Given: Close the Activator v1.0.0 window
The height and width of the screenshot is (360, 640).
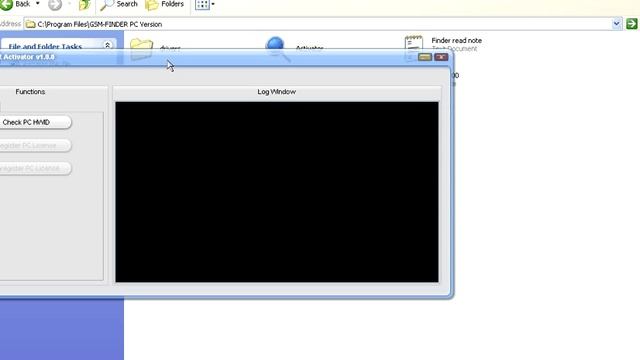Looking at the screenshot, I should pos(441,57).
